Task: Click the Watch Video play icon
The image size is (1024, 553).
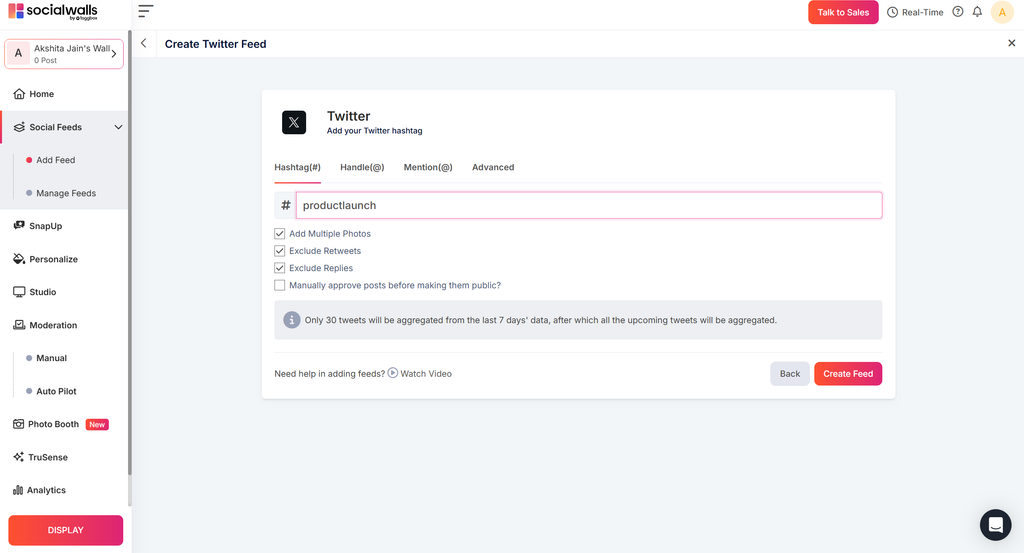Action: [392, 373]
